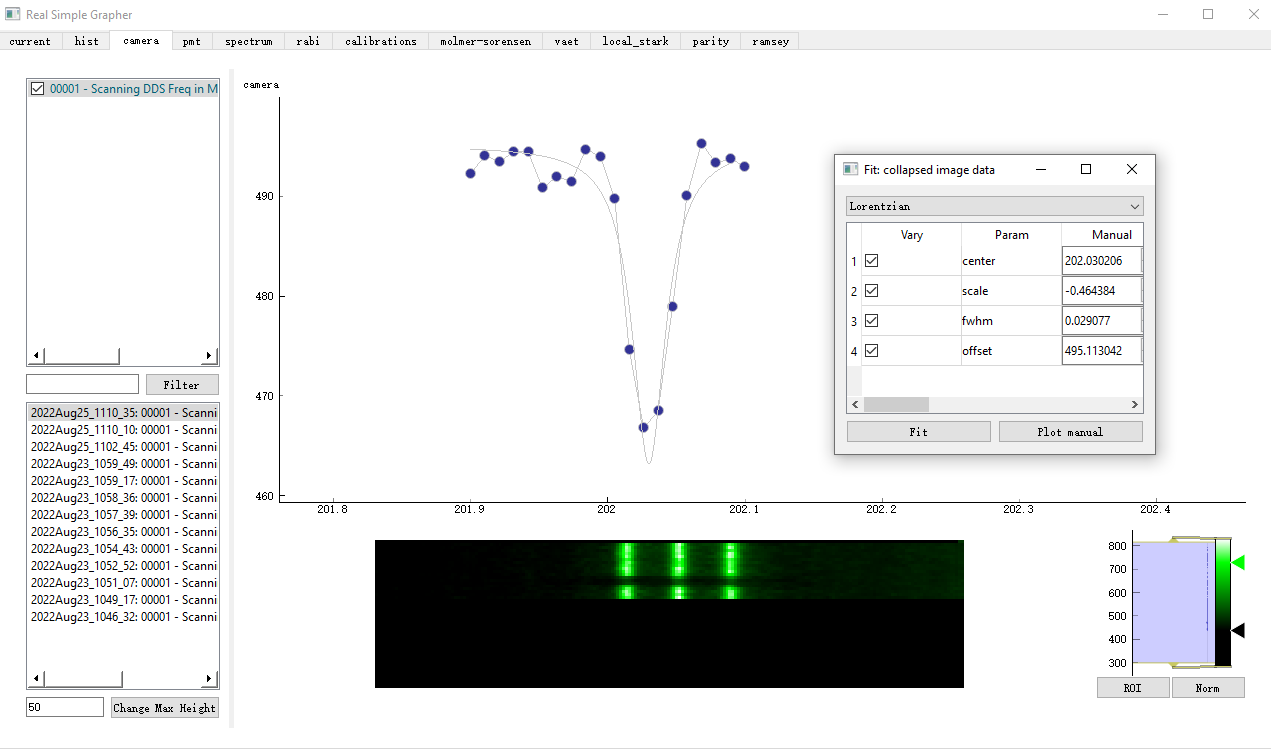Switch to the local_stark tab
Viewport: 1271px width, 749px height.
coord(635,41)
